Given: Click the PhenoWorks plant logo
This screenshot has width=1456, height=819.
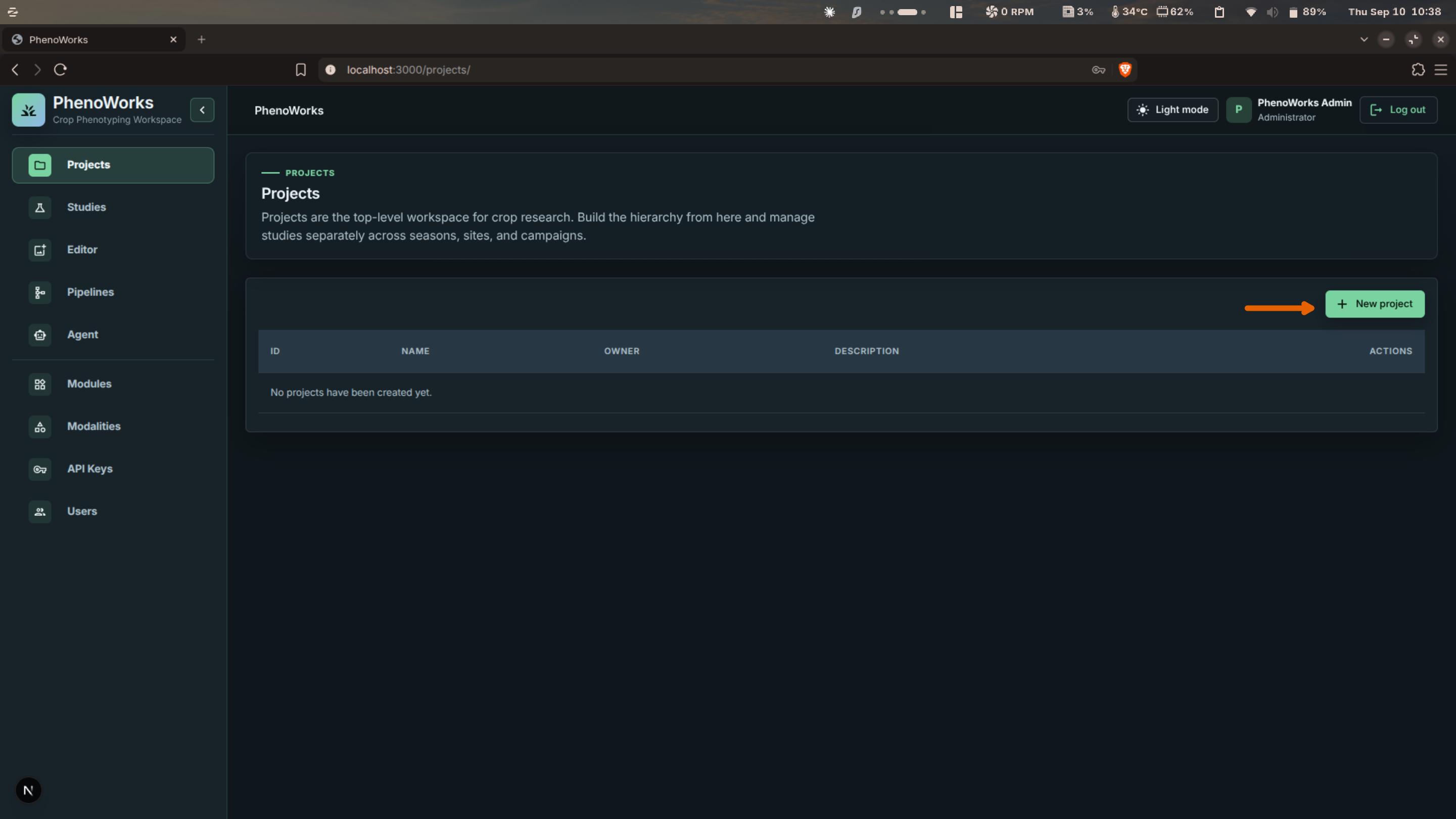Looking at the screenshot, I should click(x=28, y=110).
